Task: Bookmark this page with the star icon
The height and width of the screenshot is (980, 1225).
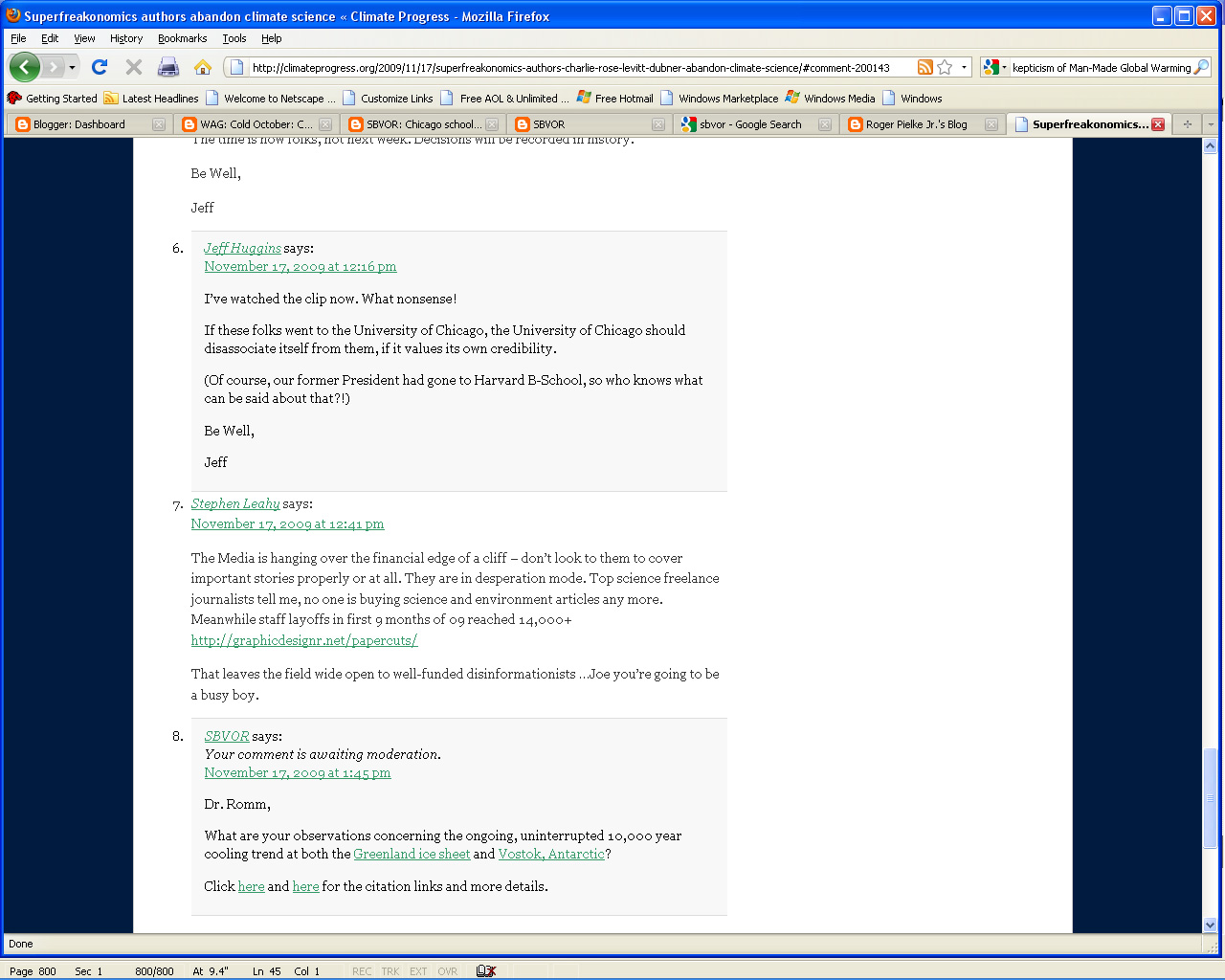Action: click(945, 67)
